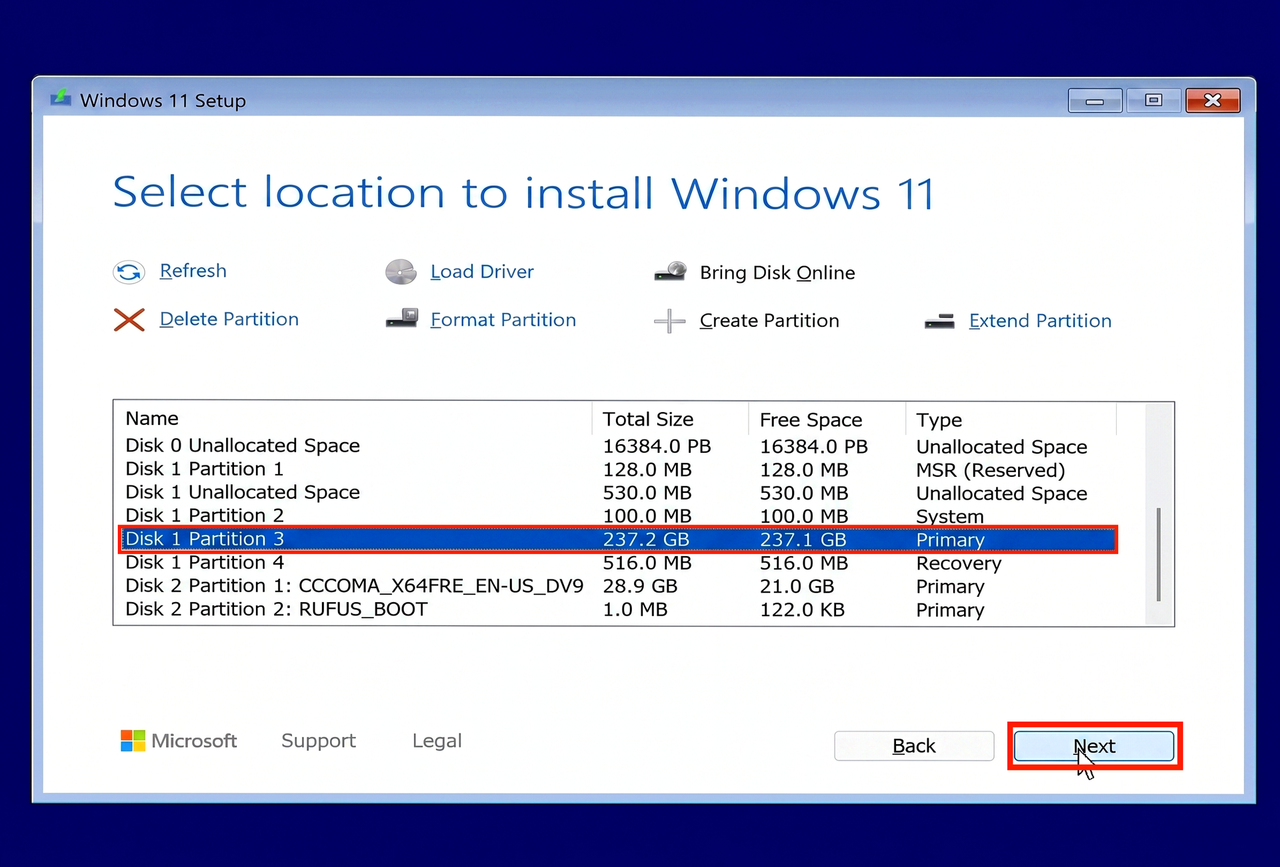Click the Refresh arrows icon
Viewport: 1280px width, 867px height.
129,272
